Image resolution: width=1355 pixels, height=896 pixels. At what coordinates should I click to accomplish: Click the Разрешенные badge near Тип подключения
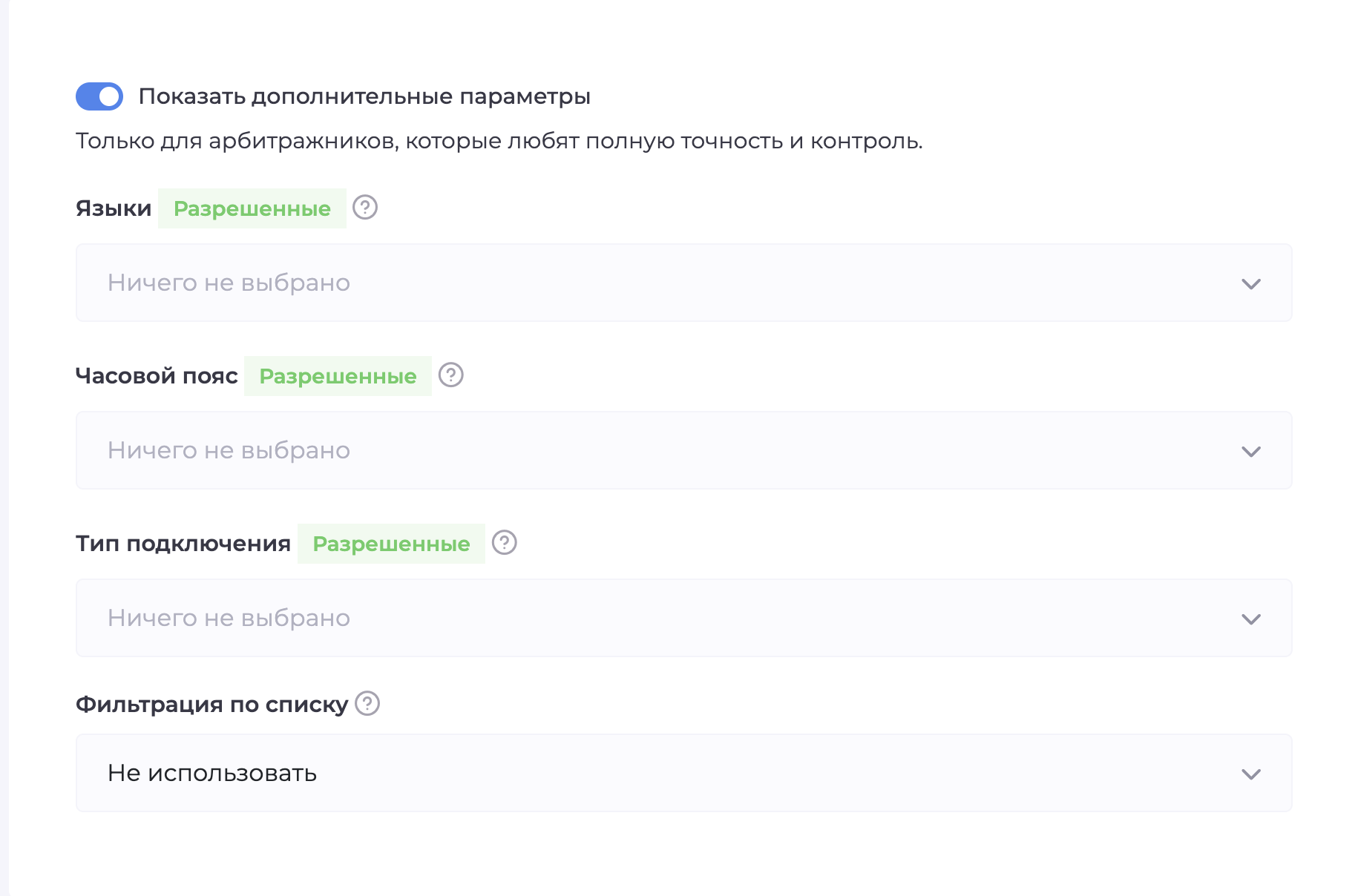(x=391, y=544)
